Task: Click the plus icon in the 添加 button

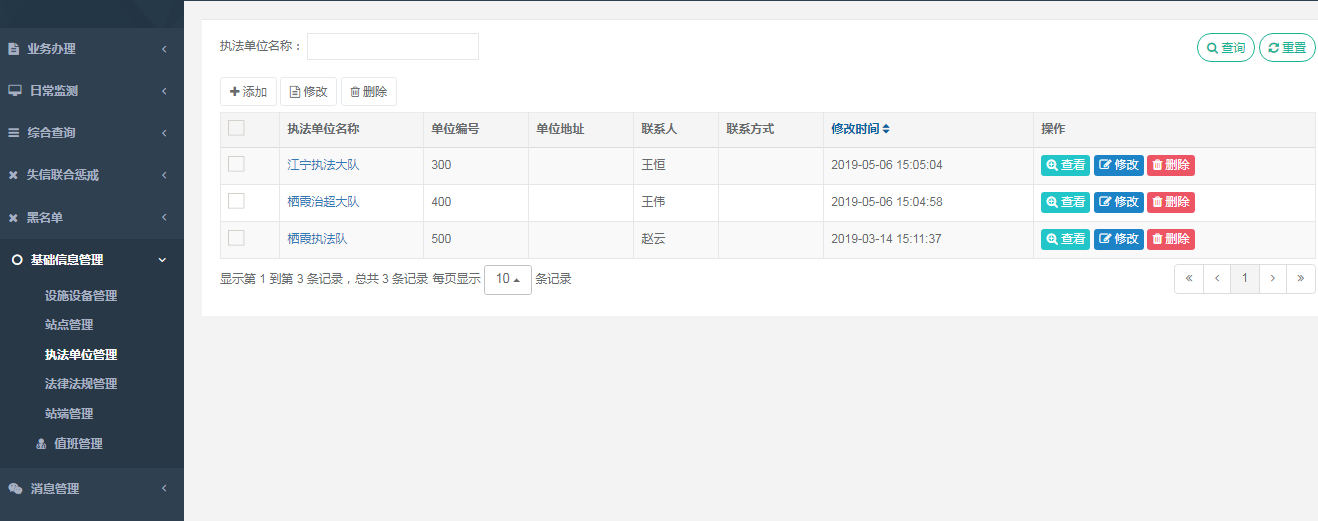Action: point(235,91)
